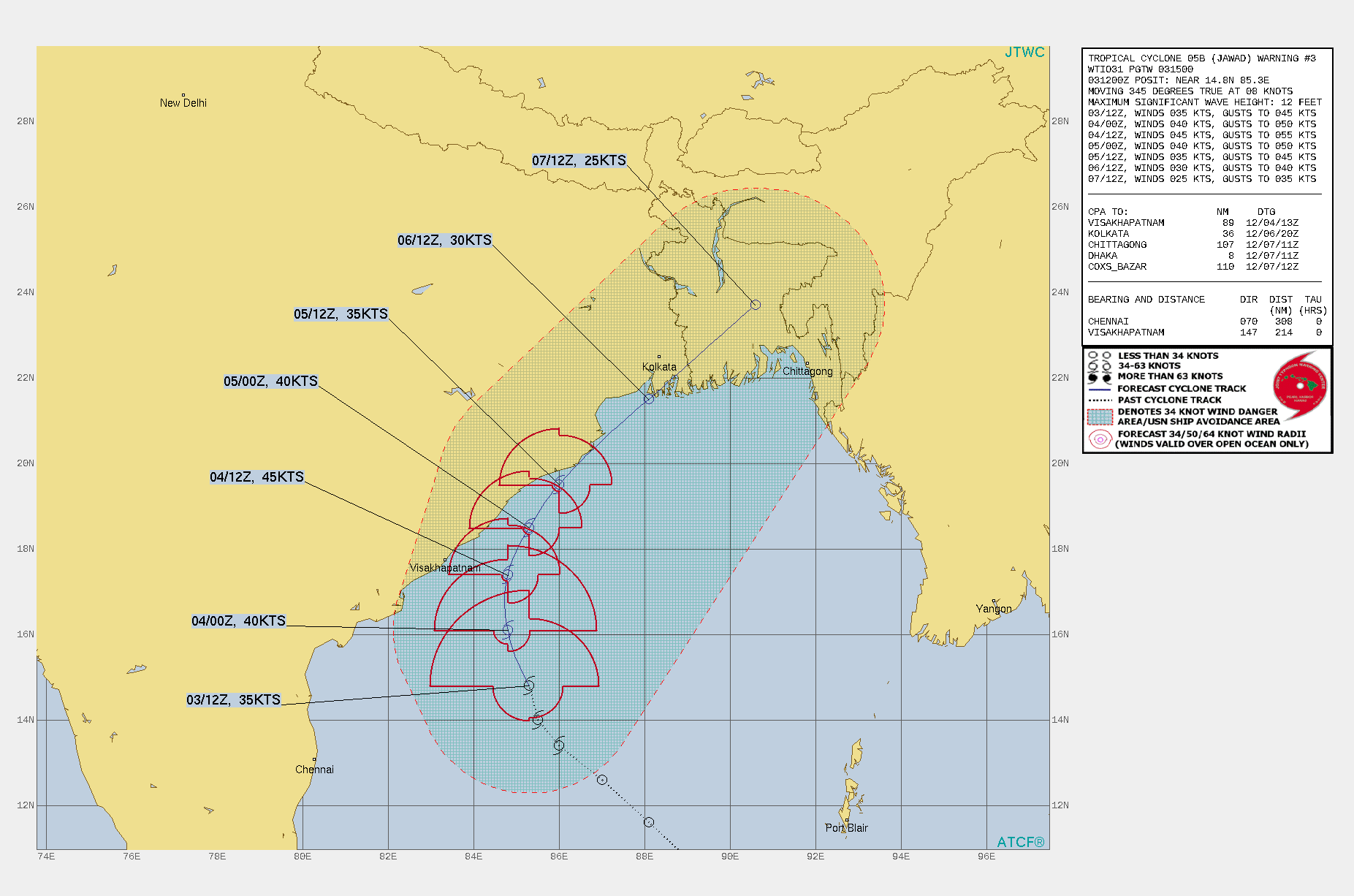Viewport: 1354px width, 896px height.
Task: Click the Chittagong city label
Action: tap(807, 371)
